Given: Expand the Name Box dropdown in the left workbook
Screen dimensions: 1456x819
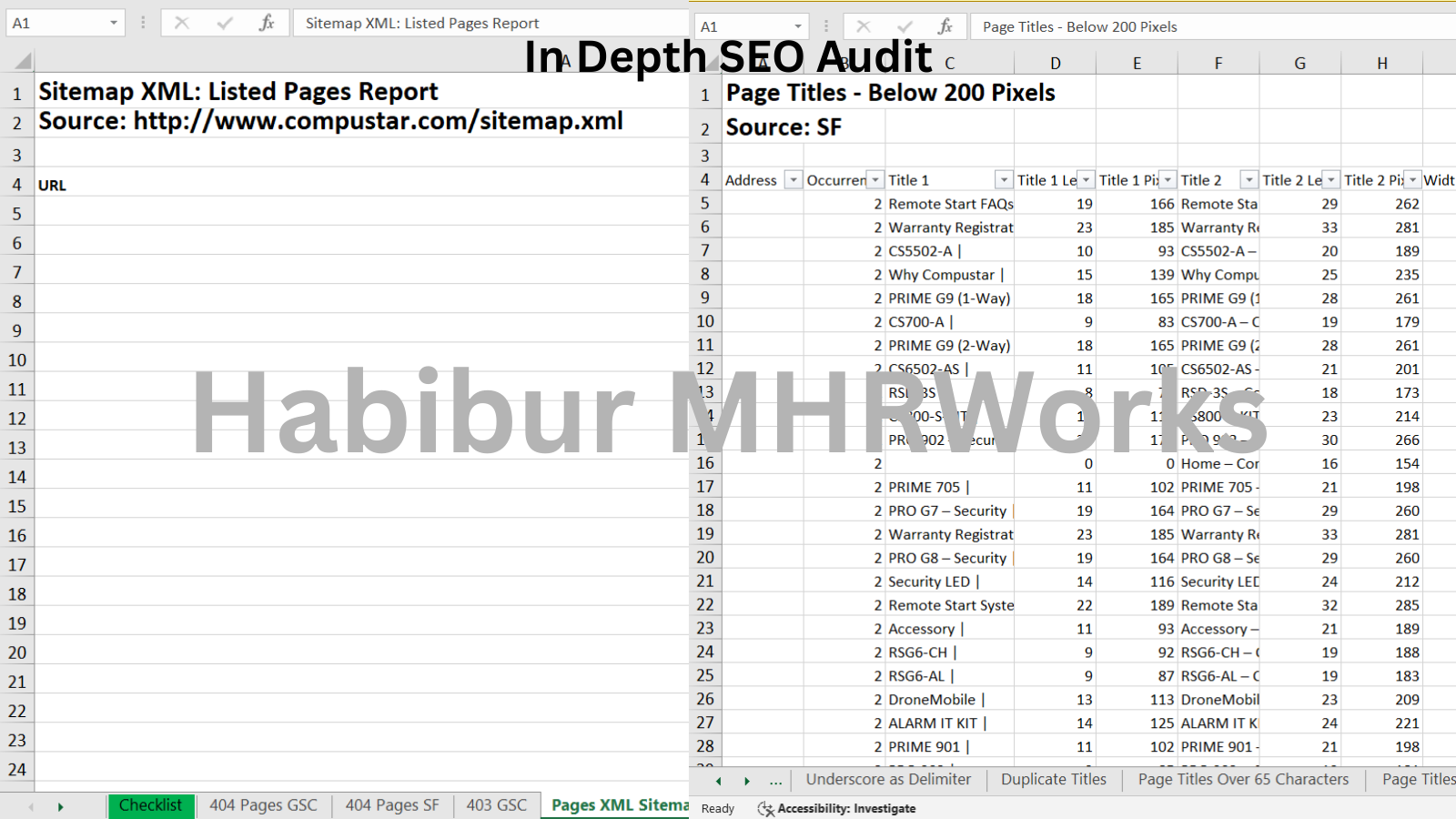Looking at the screenshot, I should (114, 23).
